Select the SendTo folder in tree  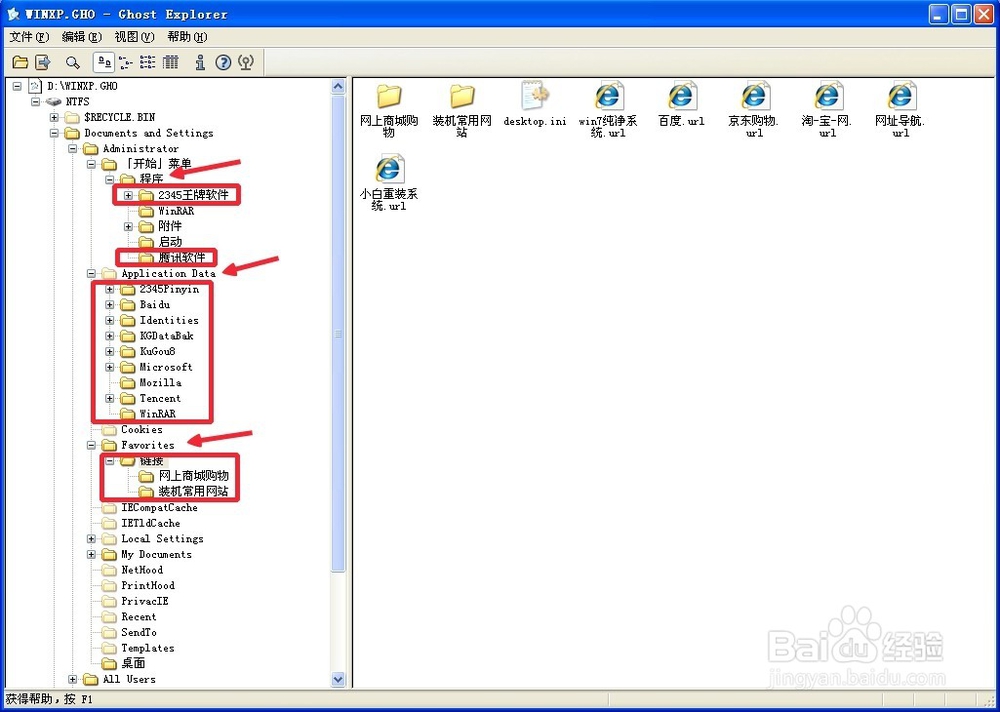coord(138,633)
